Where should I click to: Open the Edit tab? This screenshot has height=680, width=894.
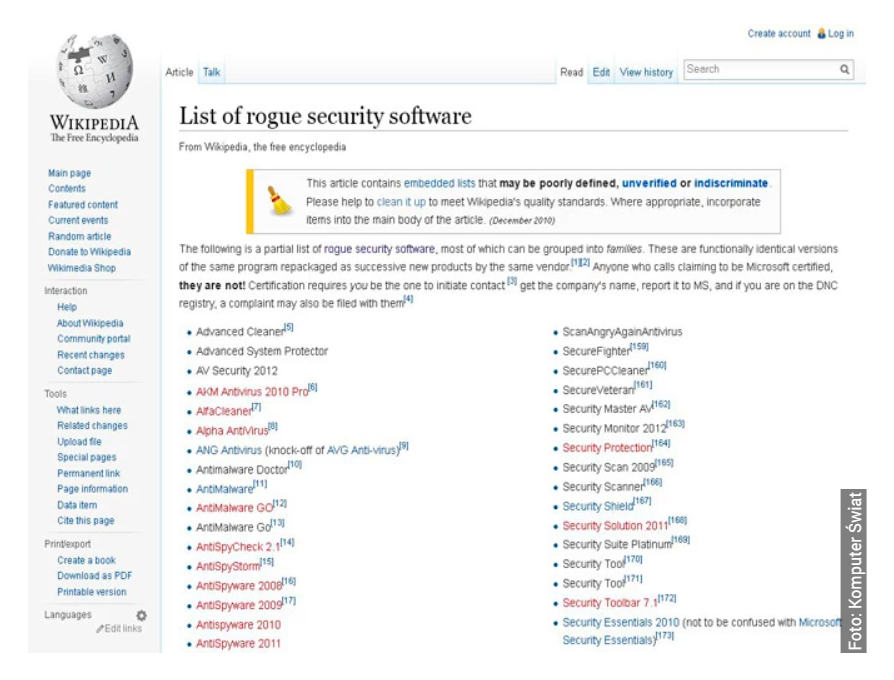click(601, 72)
